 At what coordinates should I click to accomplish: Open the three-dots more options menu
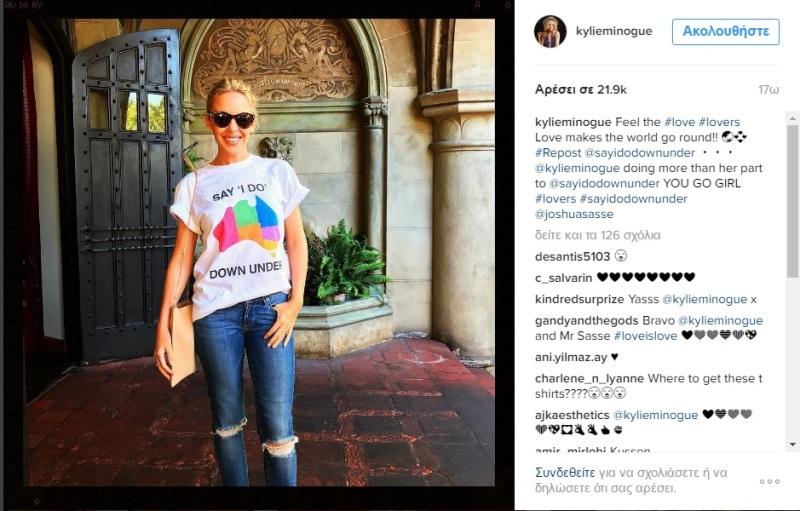[x=769, y=481]
